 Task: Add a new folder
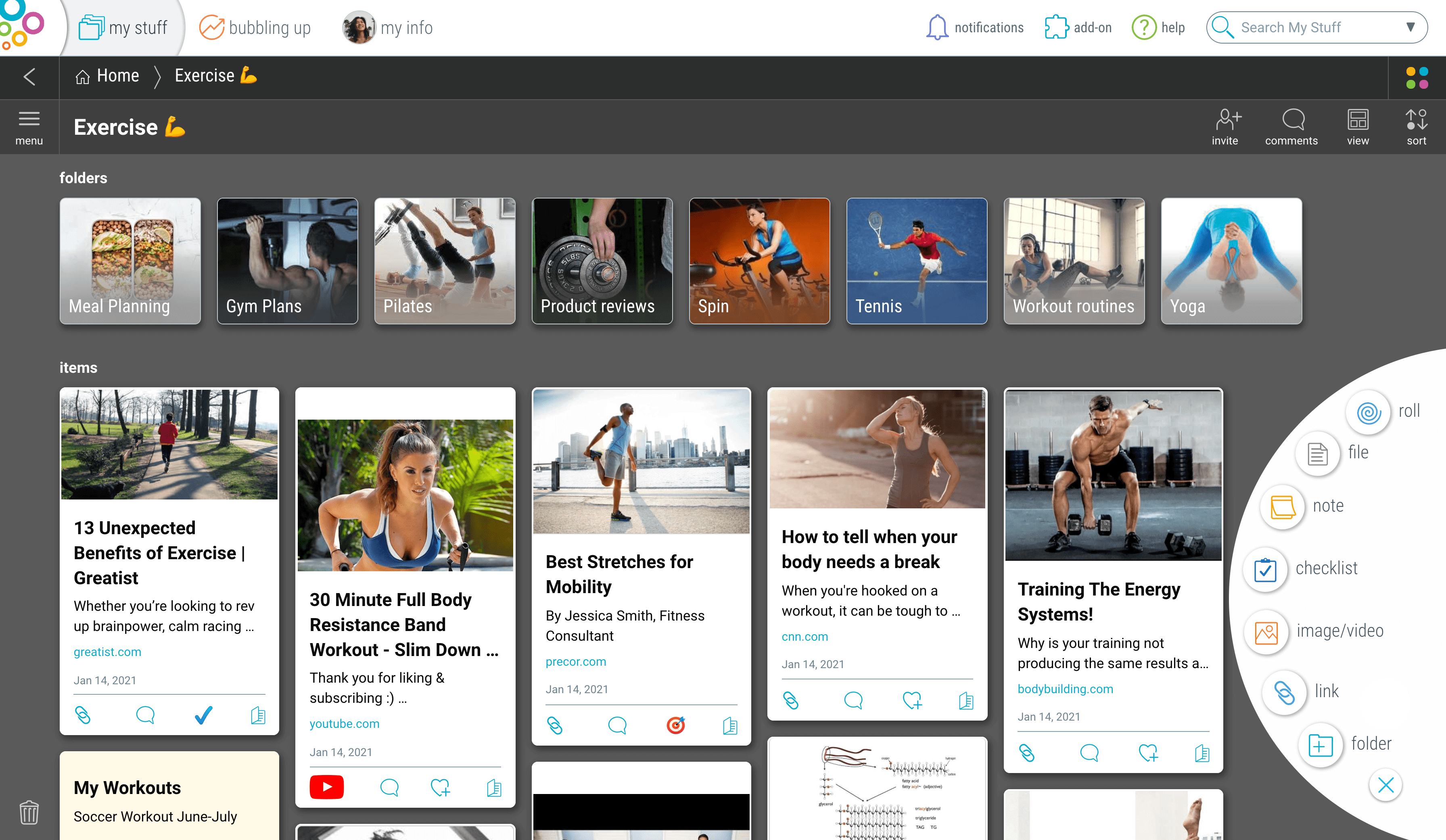pos(1321,745)
